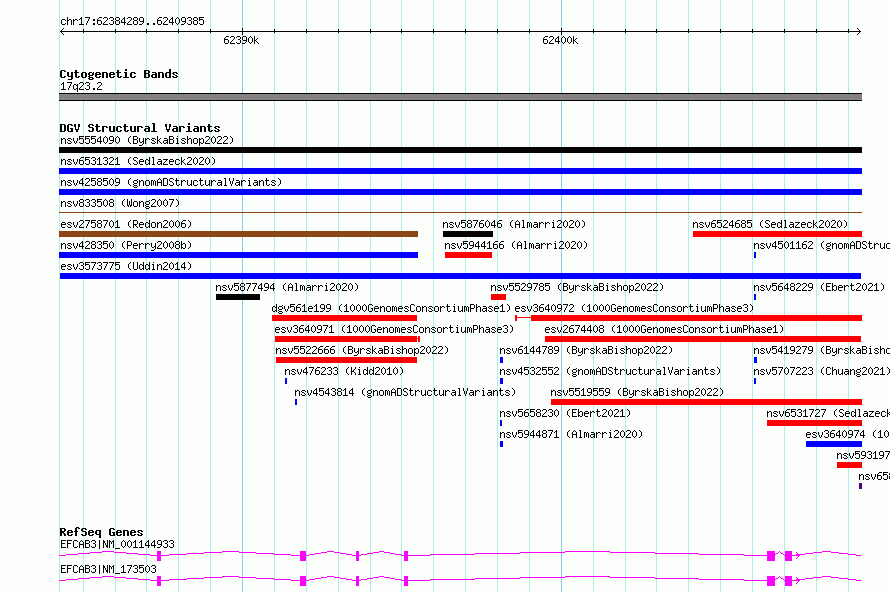This screenshot has height=592, width=890.
Task: Open gene transcript EFCAB3|NM_001144933
Action: pyautogui.click(x=117, y=544)
